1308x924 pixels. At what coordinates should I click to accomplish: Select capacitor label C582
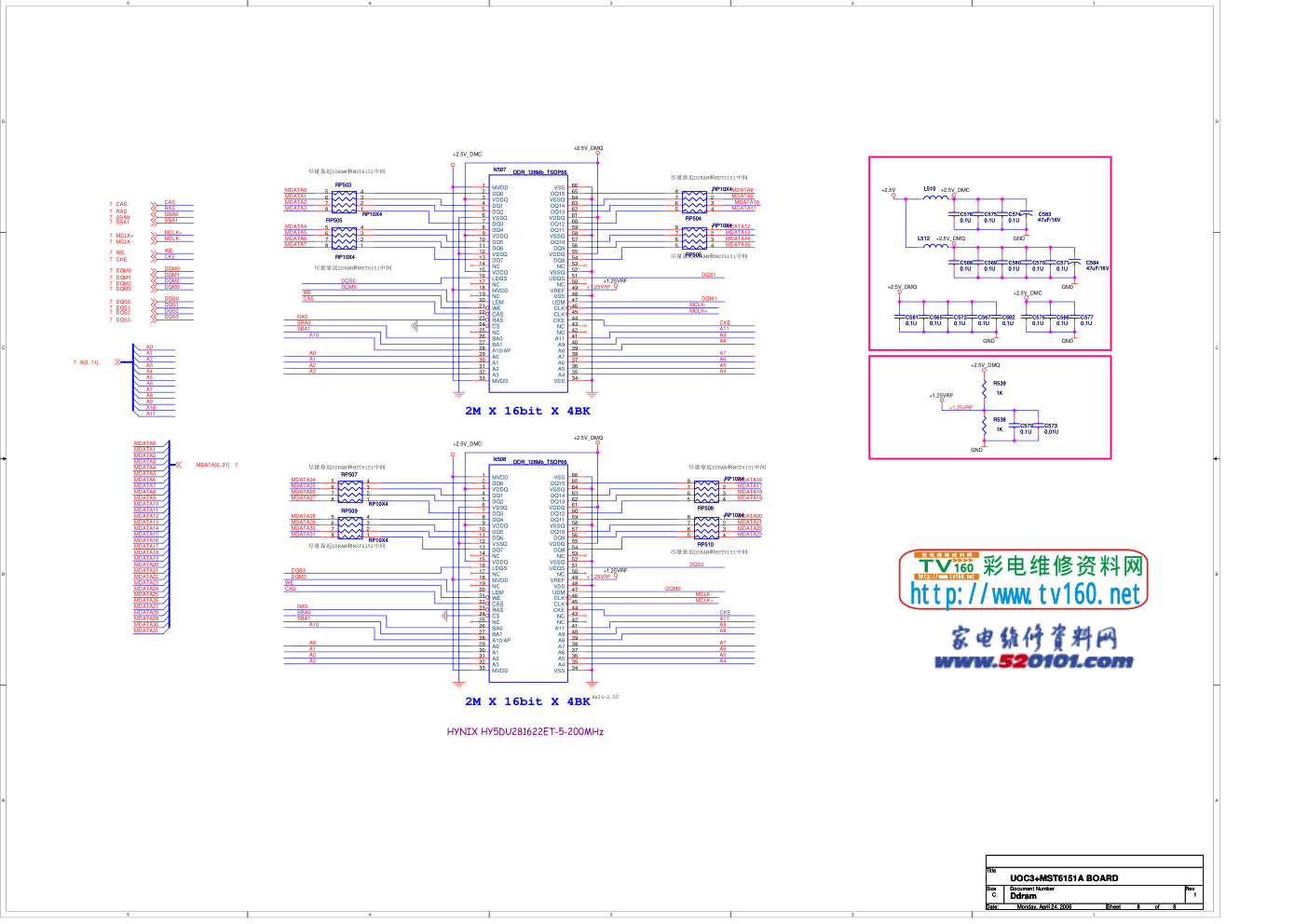click(1008, 318)
